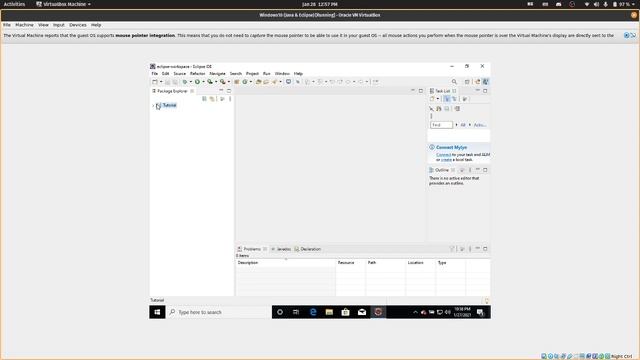Screen dimensions: 640x360
Task: Open File Explorer from the Windows taskbar
Action: pos(329,312)
